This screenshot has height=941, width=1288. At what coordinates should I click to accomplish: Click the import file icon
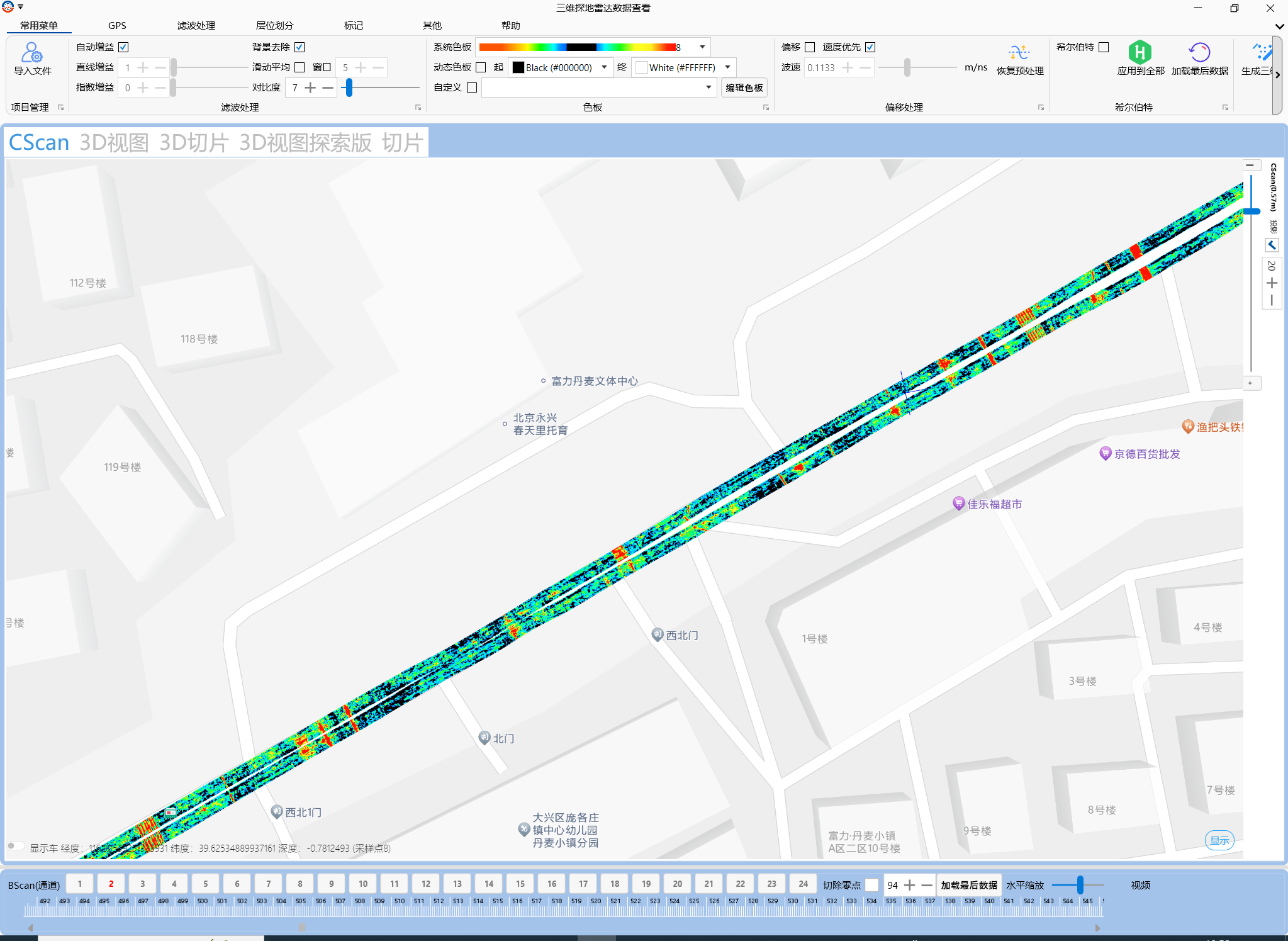[32, 52]
